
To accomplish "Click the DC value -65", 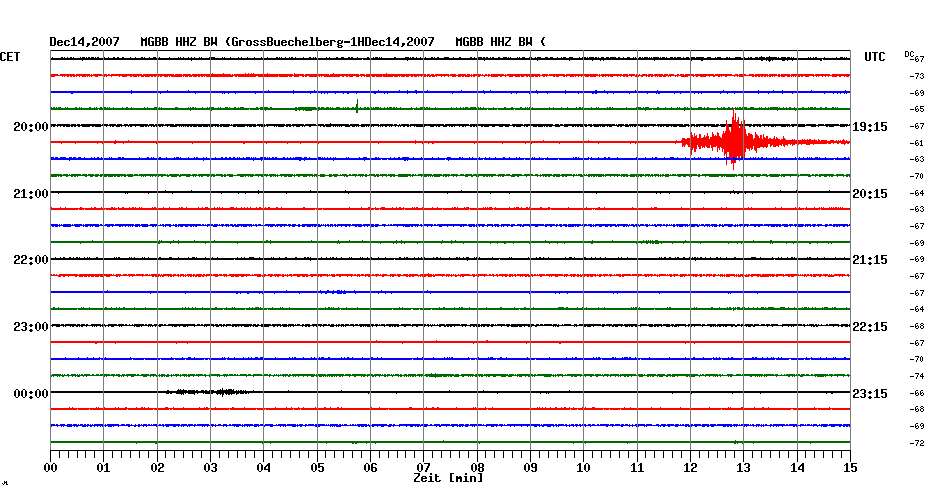I will click(x=917, y=110).
